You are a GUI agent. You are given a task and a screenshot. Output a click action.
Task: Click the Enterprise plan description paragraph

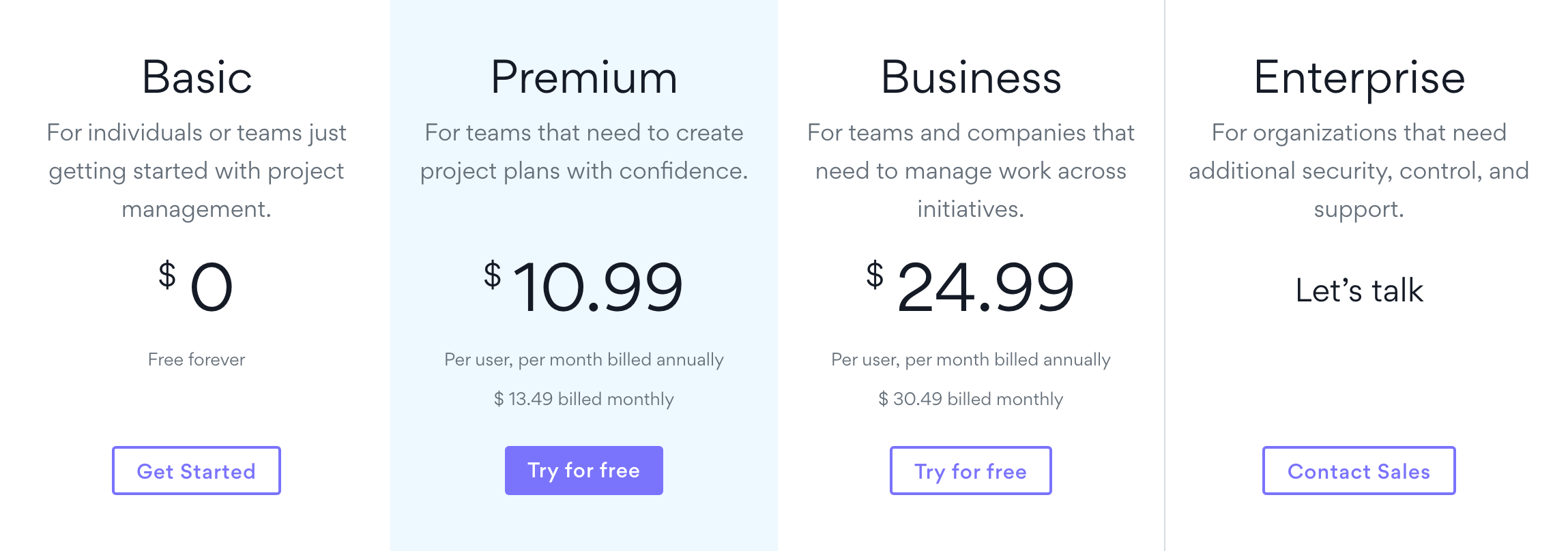(1359, 170)
